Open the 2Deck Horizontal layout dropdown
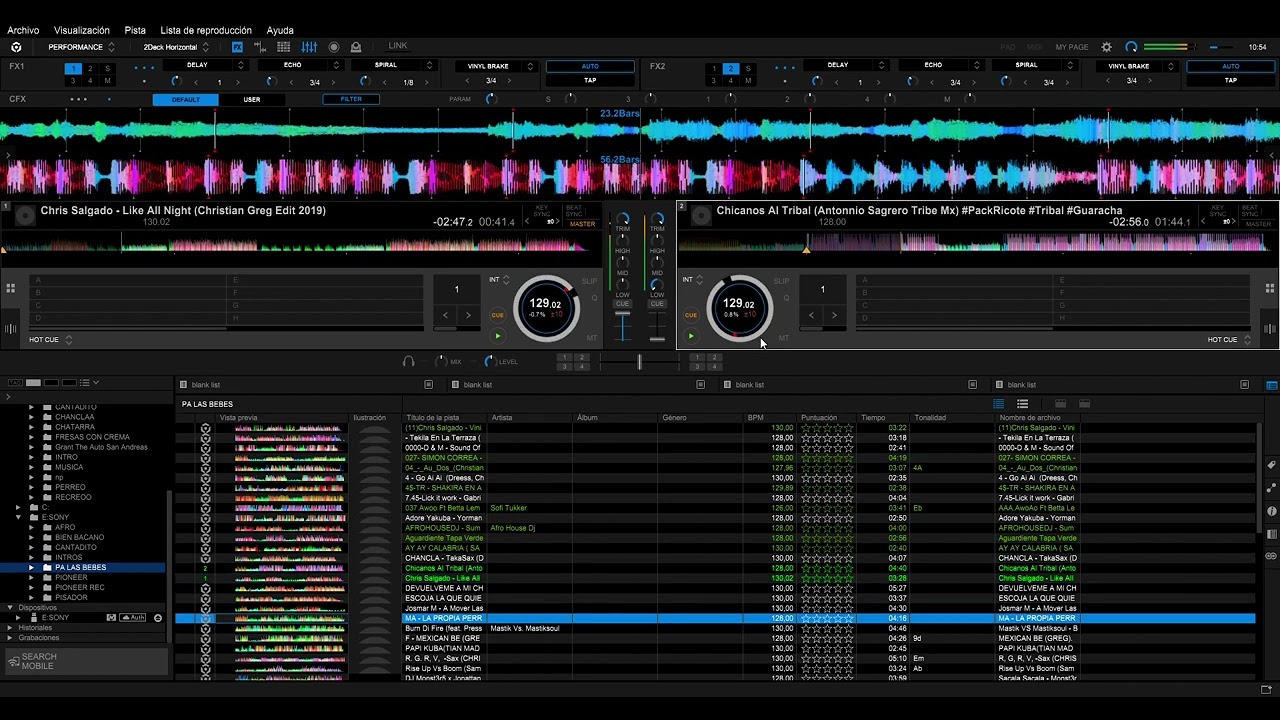This screenshot has height=720, width=1280. pos(176,47)
